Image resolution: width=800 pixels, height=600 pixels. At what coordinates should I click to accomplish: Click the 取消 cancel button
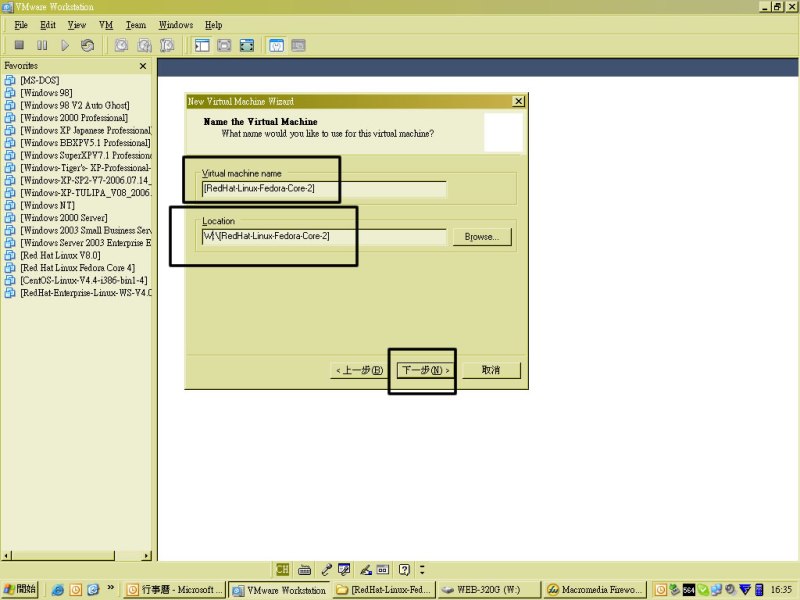click(490, 370)
